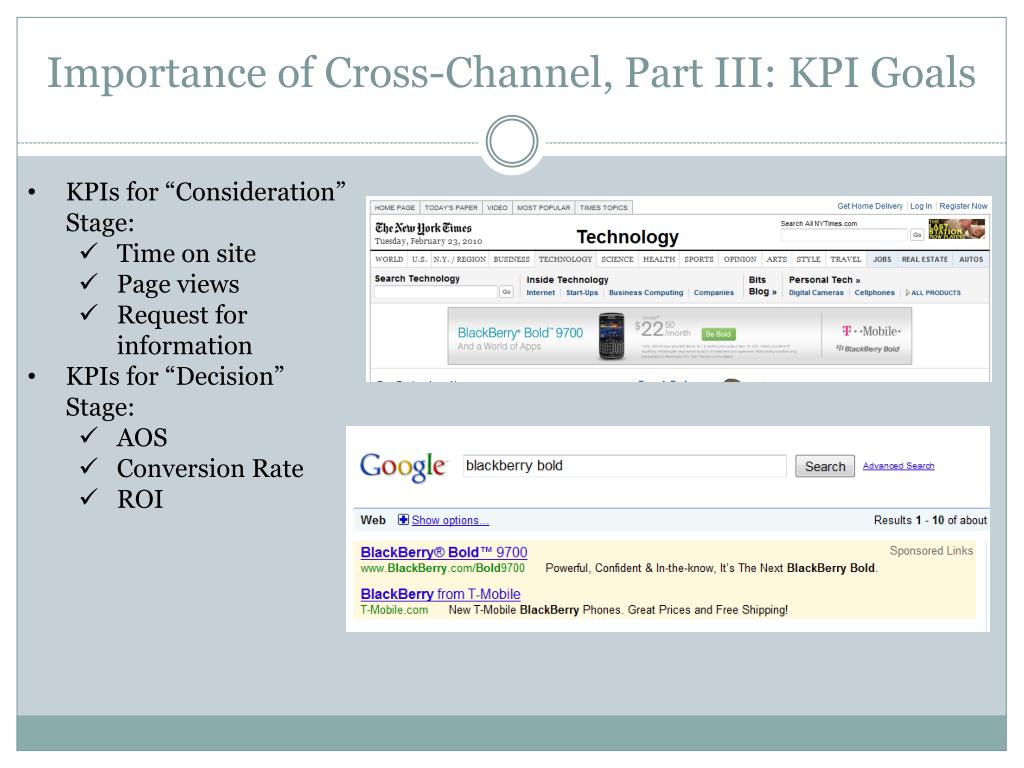Open the ARTS section
The image size is (1024, 768).
[776, 259]
